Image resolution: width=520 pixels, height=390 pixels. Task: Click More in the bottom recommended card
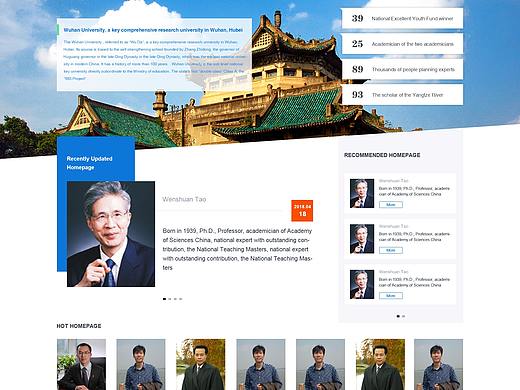(x=391, y=296)
